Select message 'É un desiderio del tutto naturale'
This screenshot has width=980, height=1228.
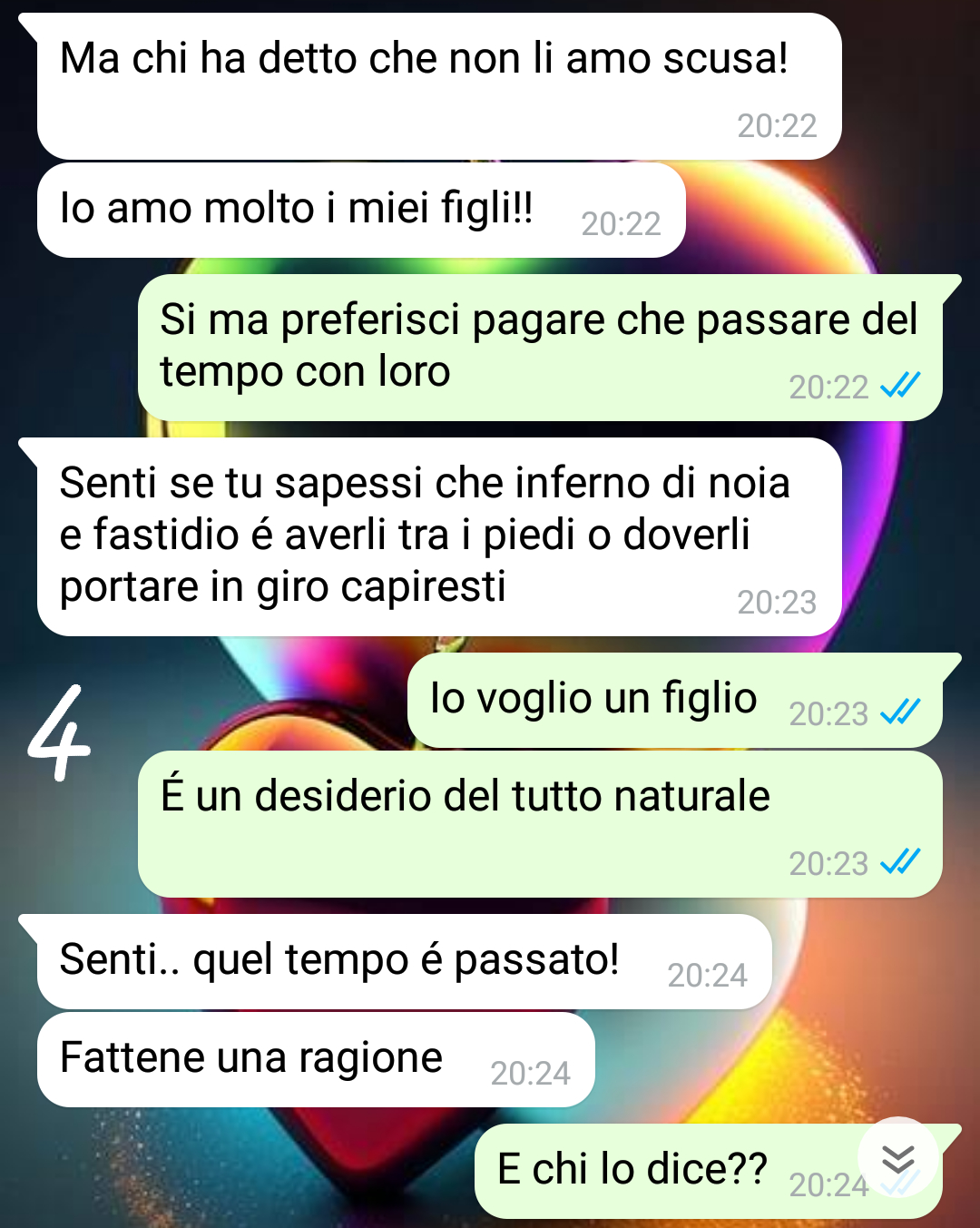[x=540, y=824]
